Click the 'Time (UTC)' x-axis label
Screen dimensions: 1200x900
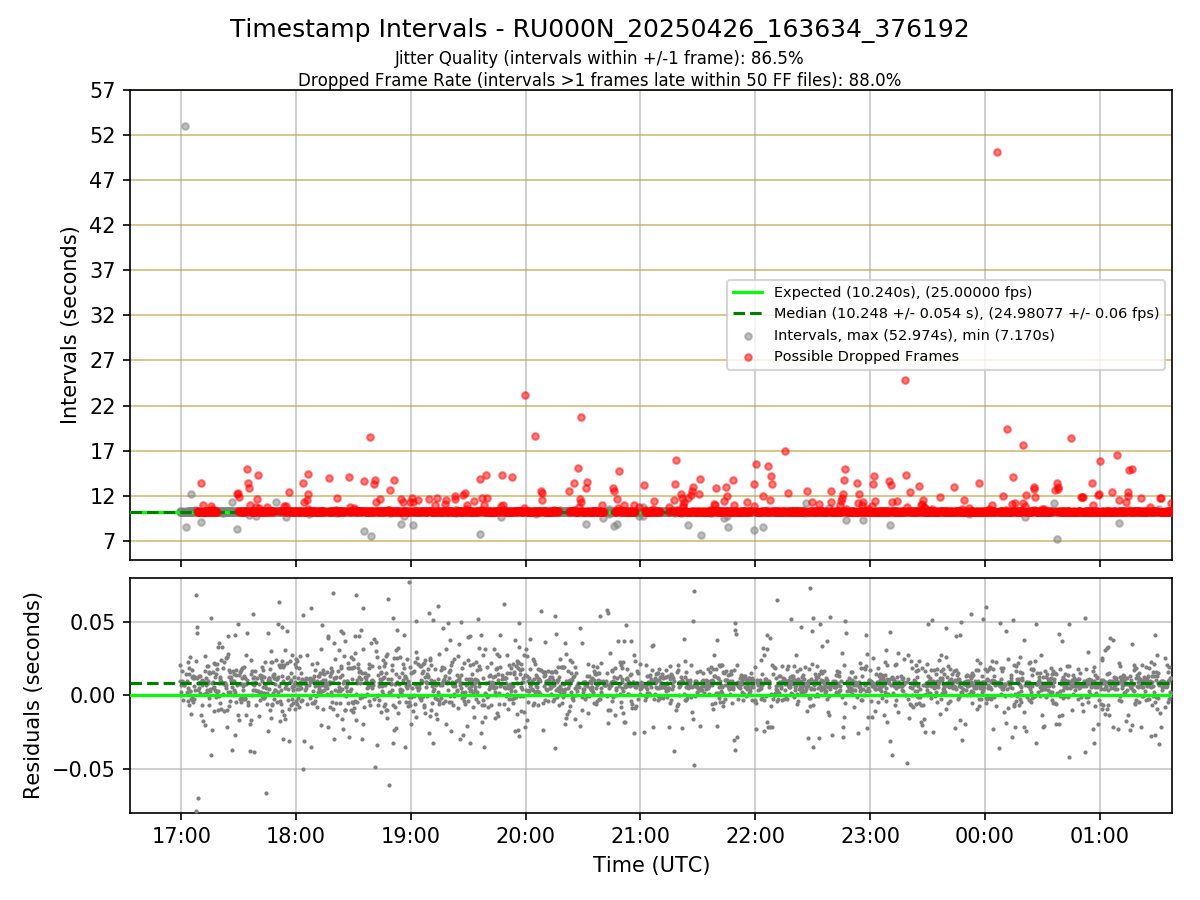[651, 865]
